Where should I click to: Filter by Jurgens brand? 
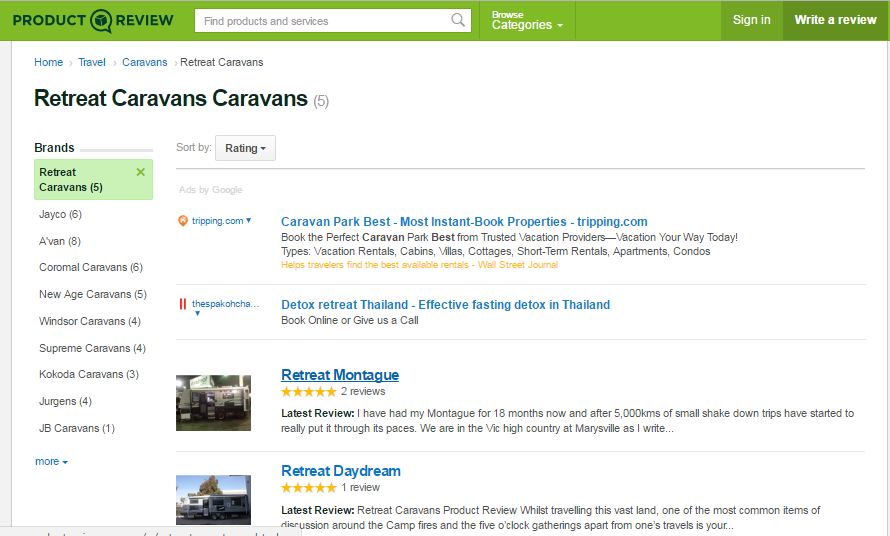click(x=65, y=401)
